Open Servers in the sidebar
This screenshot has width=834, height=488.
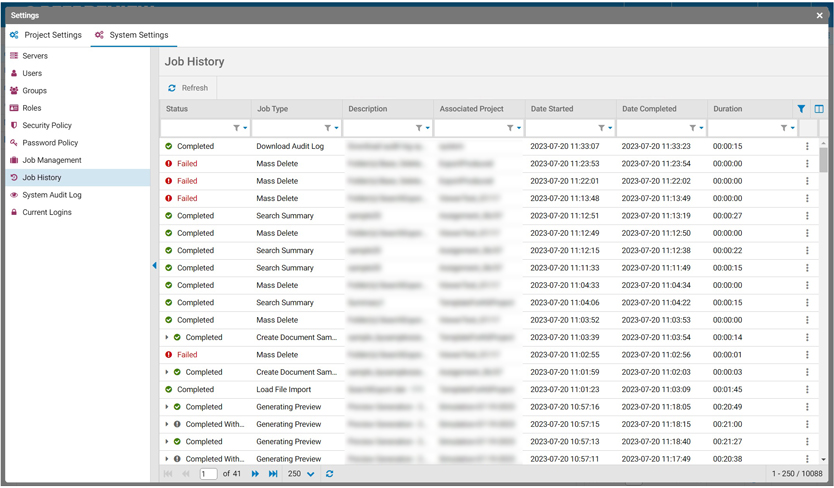pyautogui.click(x=35, y=56)
